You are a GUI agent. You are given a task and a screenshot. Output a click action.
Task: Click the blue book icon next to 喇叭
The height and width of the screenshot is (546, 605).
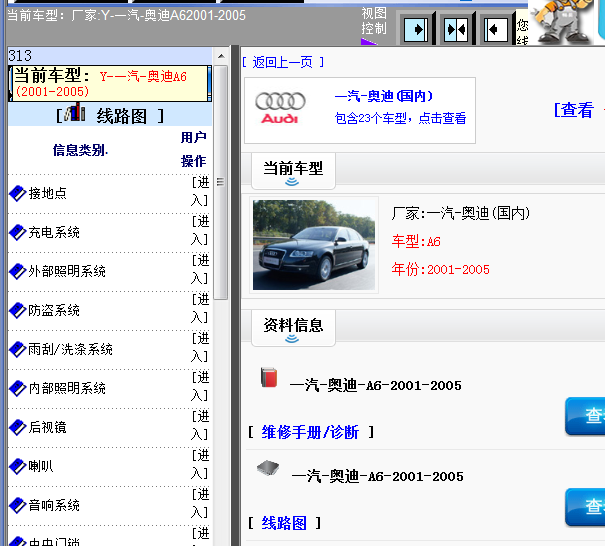click(17, 466)
